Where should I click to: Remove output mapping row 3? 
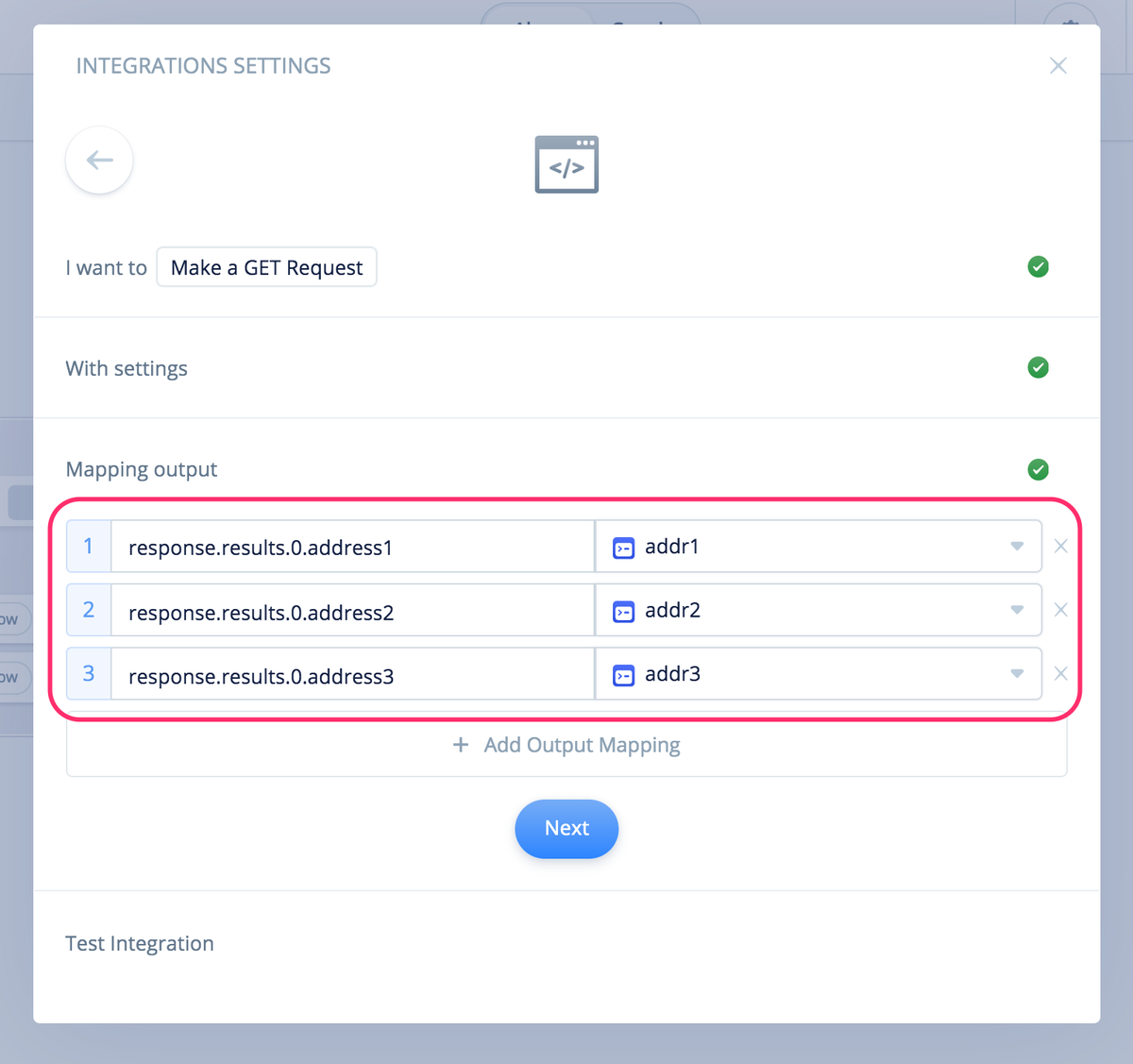[x=1060, y=673]
